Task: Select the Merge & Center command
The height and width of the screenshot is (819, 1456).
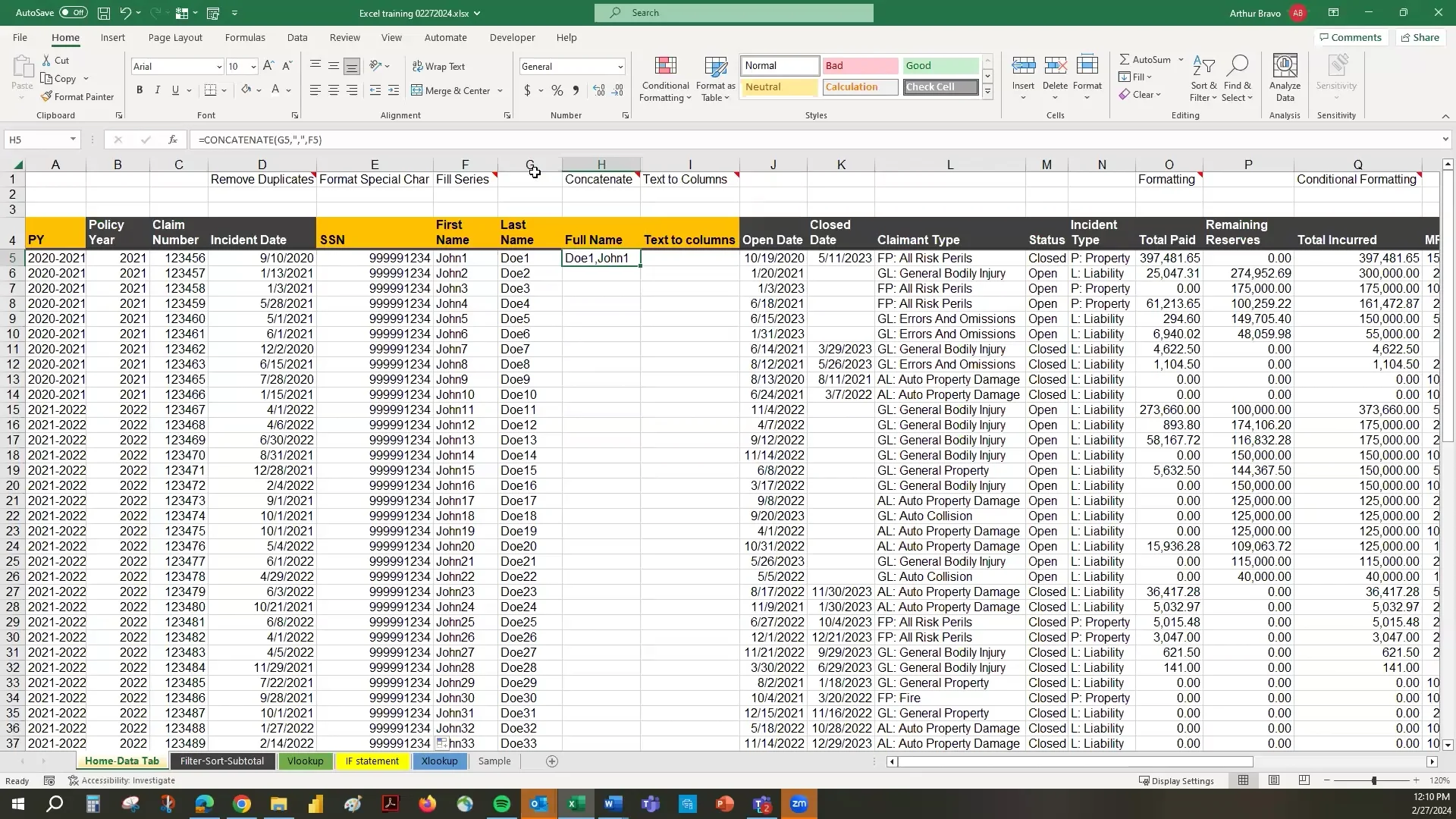Action: pyautogui.click(x=452, y=90)
